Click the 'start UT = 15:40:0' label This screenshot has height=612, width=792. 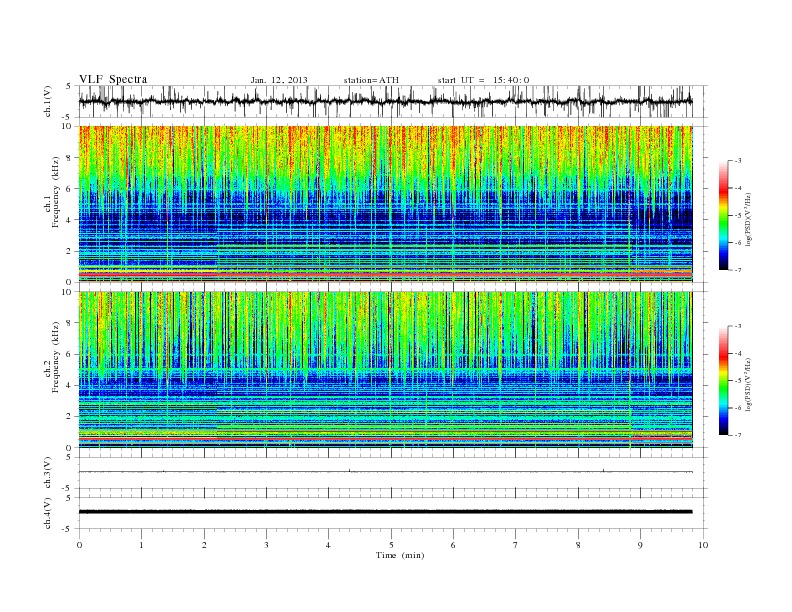[x=483, y=80]
